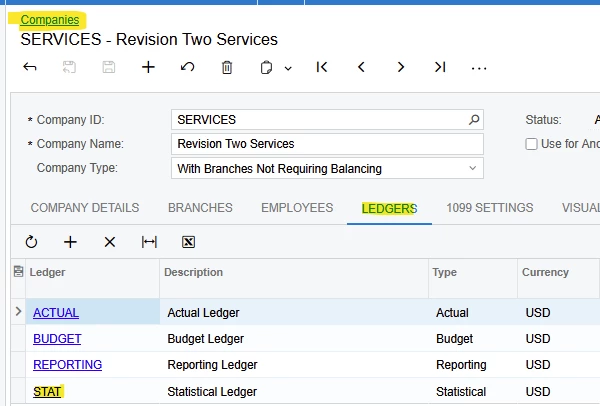Click the 'Actual' type cell
This screenshot has height=406, width=600.
pos(473,312)
